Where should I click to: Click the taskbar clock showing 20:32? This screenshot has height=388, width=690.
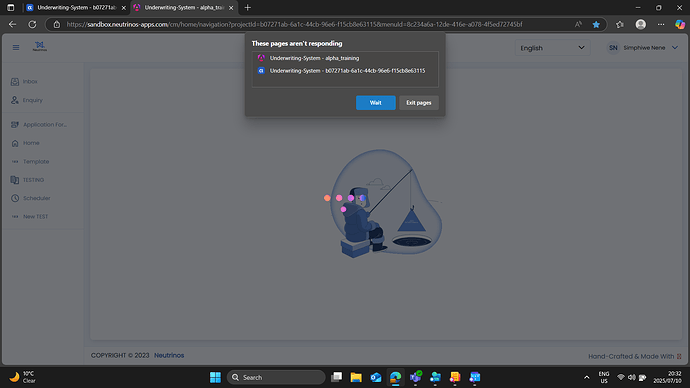[668, 377]
